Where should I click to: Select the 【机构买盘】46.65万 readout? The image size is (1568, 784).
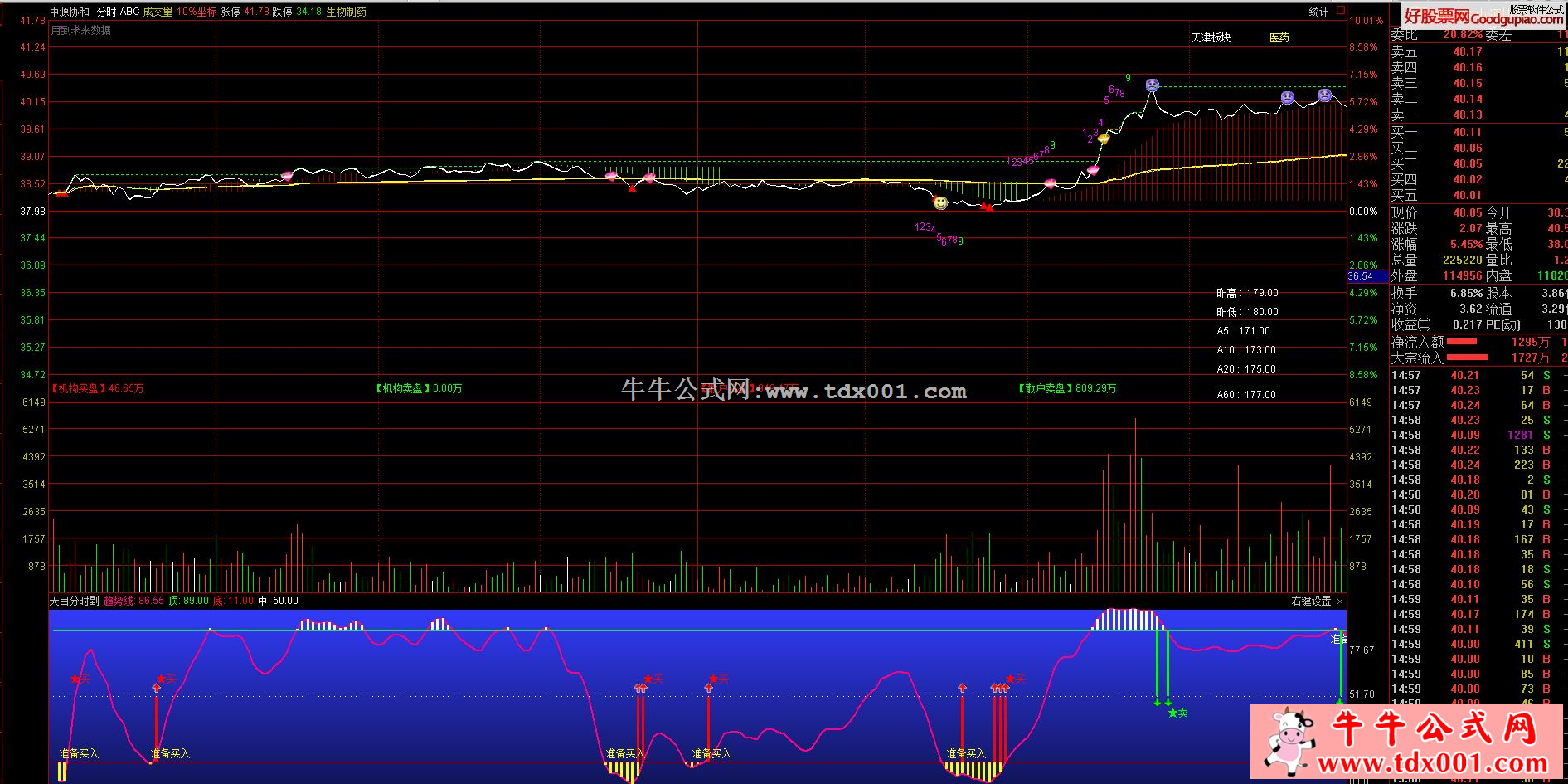pyautogui.click(x=96, y=388)
